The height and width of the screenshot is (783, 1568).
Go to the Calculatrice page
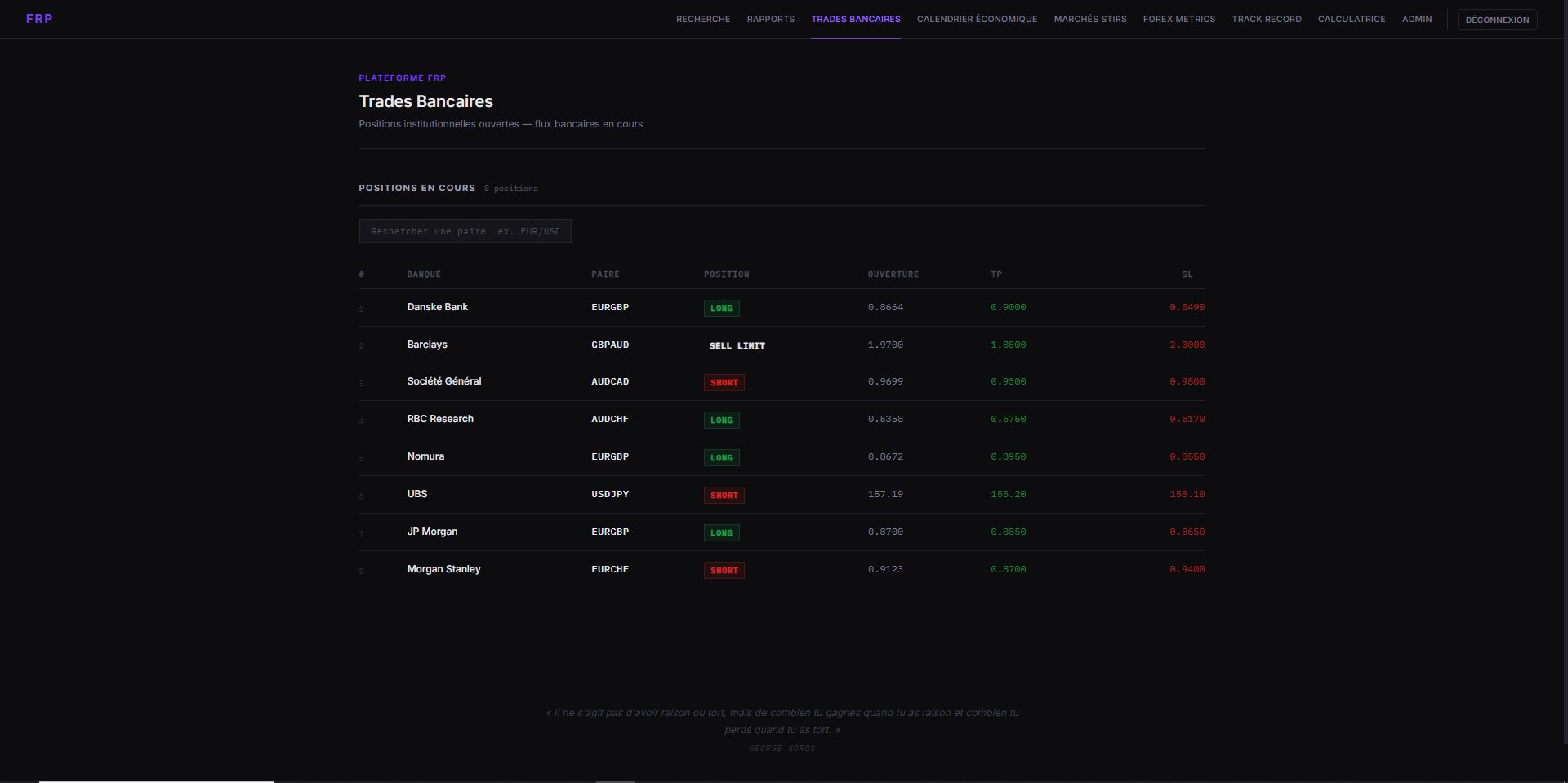1352,19
